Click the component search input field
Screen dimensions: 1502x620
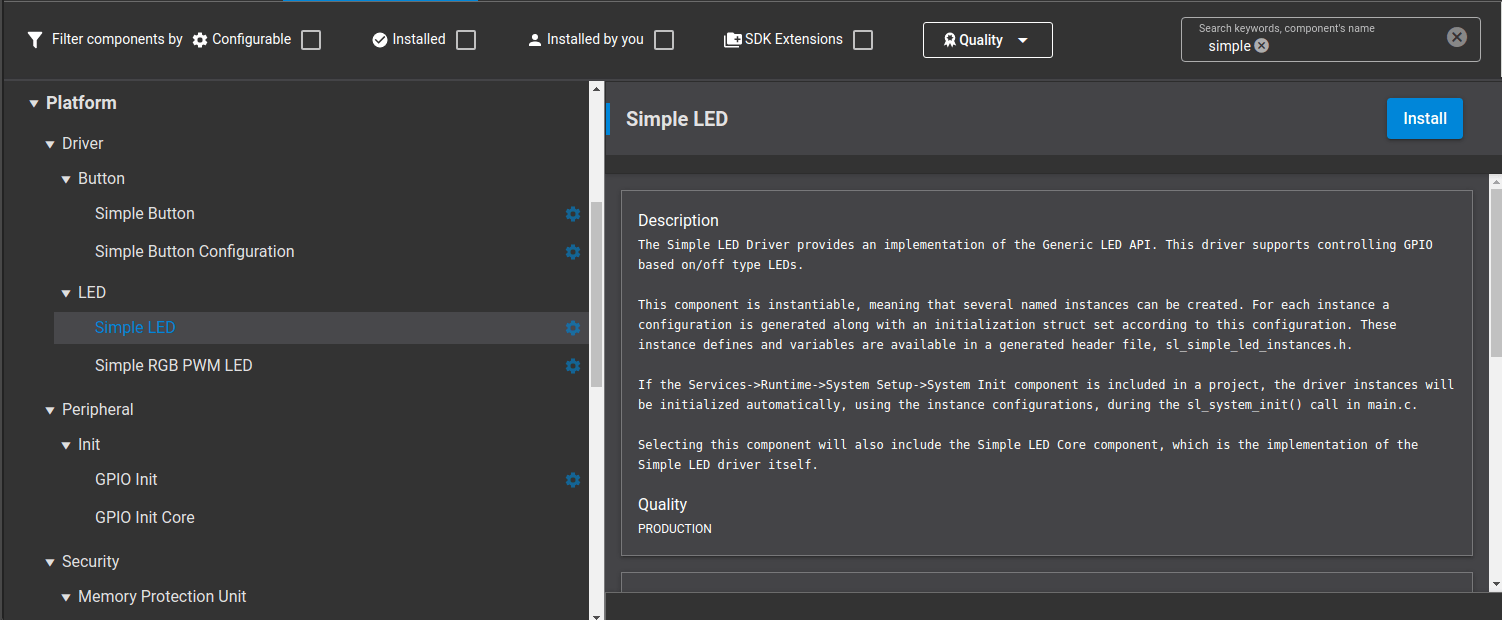tap(1350, 46)
